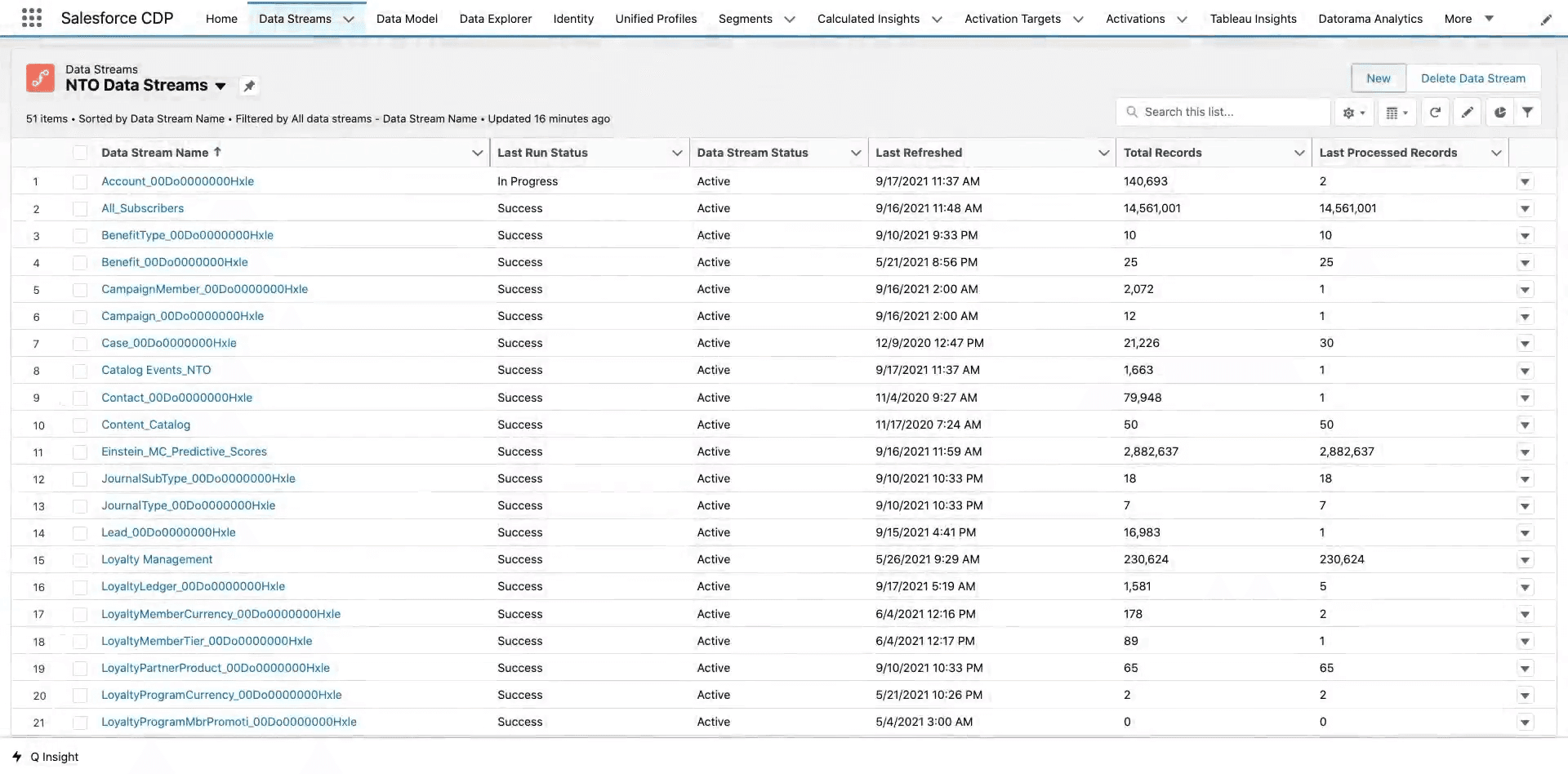This screenshot has height=774, width=1568.
Task: Open the filter panel icon
Action: (1528, 112)
